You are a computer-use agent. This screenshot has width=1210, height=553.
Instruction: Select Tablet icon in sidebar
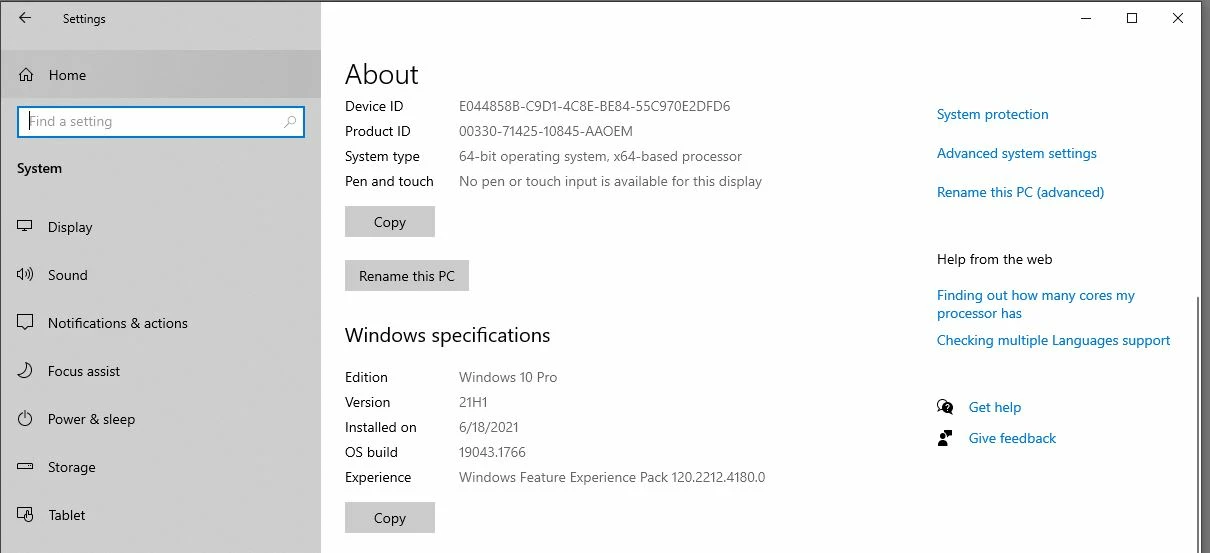click(26, 515)
